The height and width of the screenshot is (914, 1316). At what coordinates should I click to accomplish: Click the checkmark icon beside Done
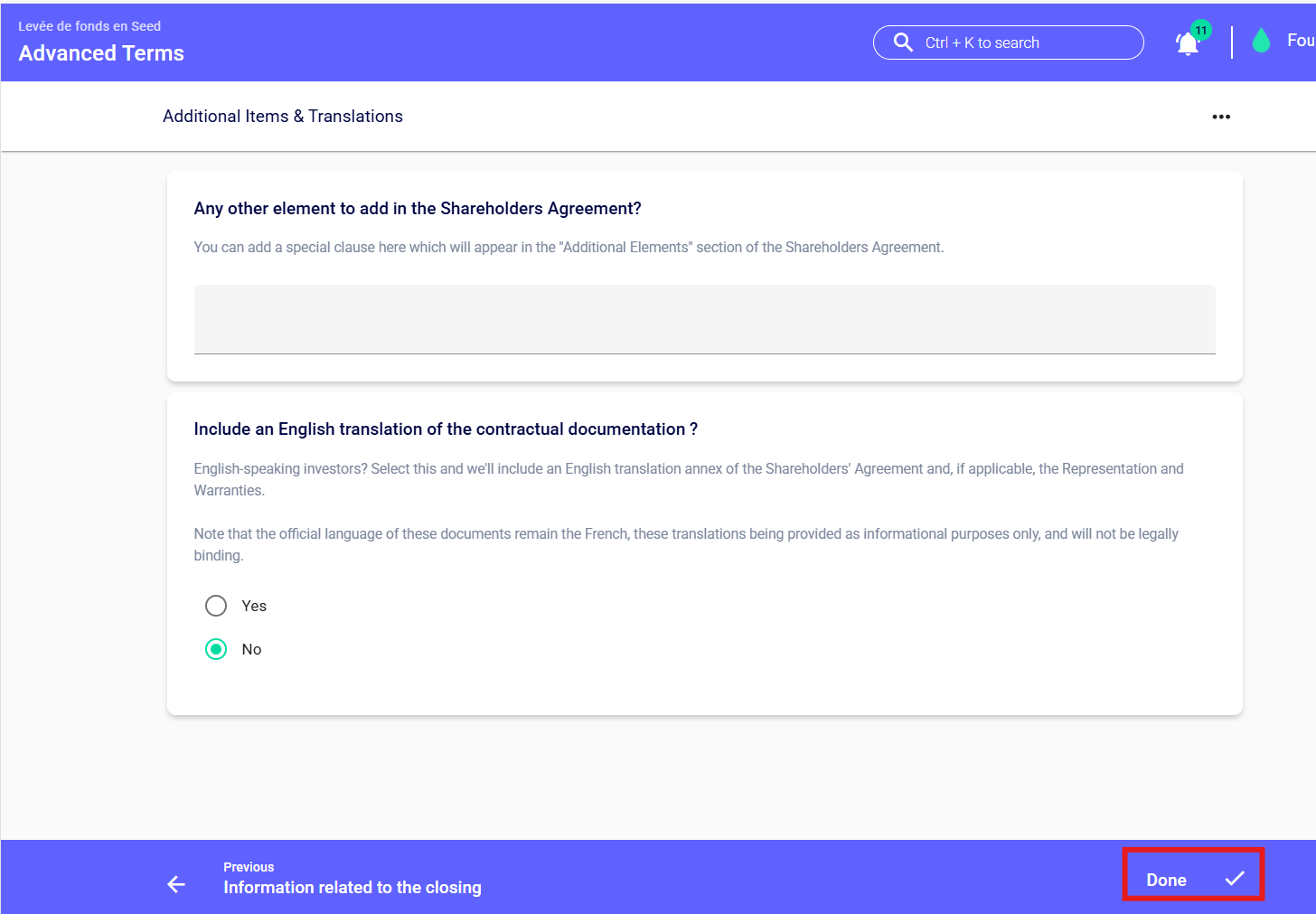coord(1235,879)
